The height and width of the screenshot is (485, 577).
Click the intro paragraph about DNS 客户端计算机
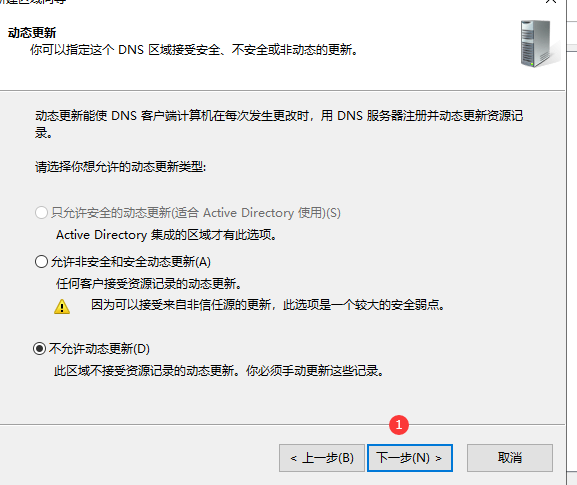point(279,124)
